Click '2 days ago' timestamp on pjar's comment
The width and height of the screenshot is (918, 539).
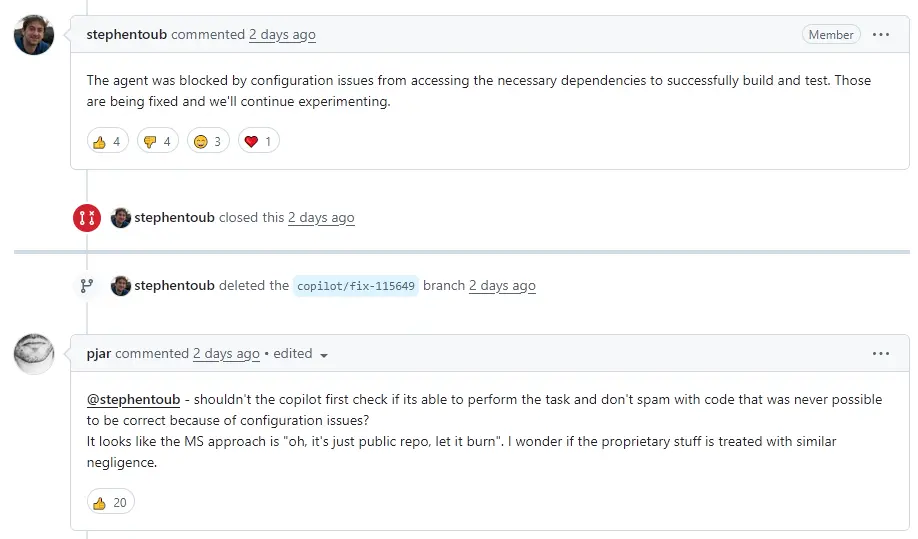point(226,353)
